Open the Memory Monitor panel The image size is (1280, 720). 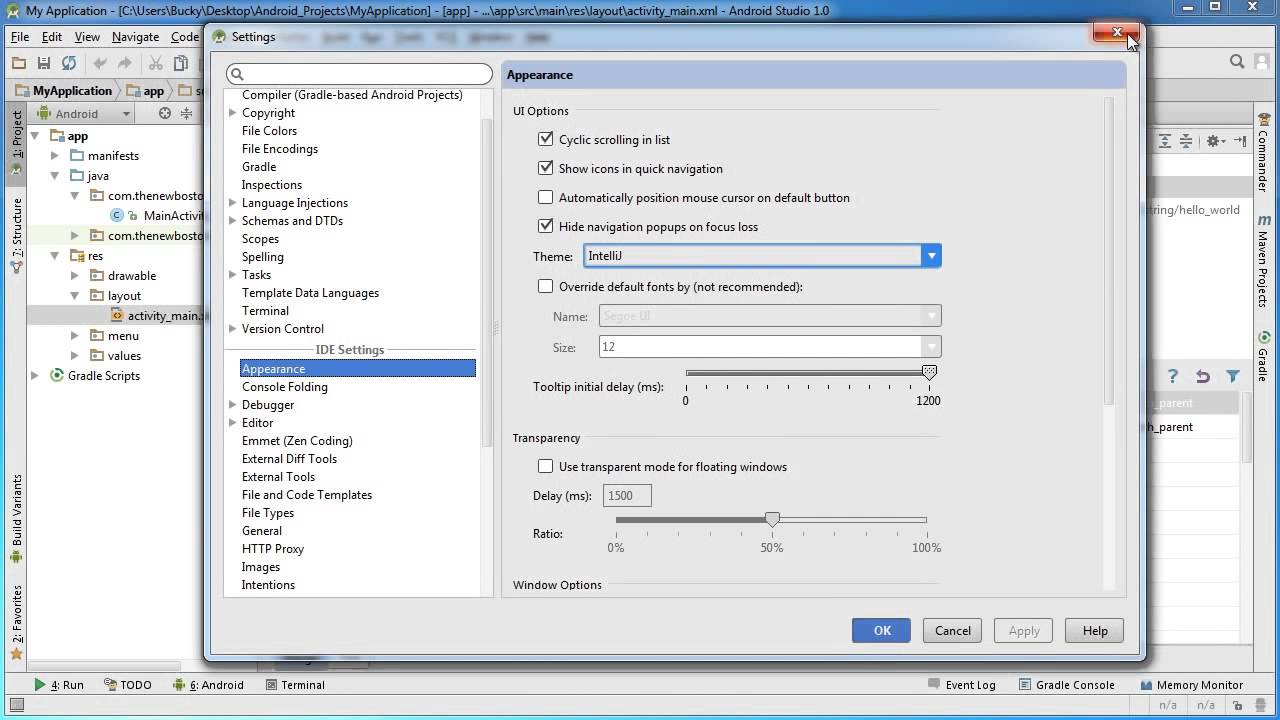[1190, 685]
